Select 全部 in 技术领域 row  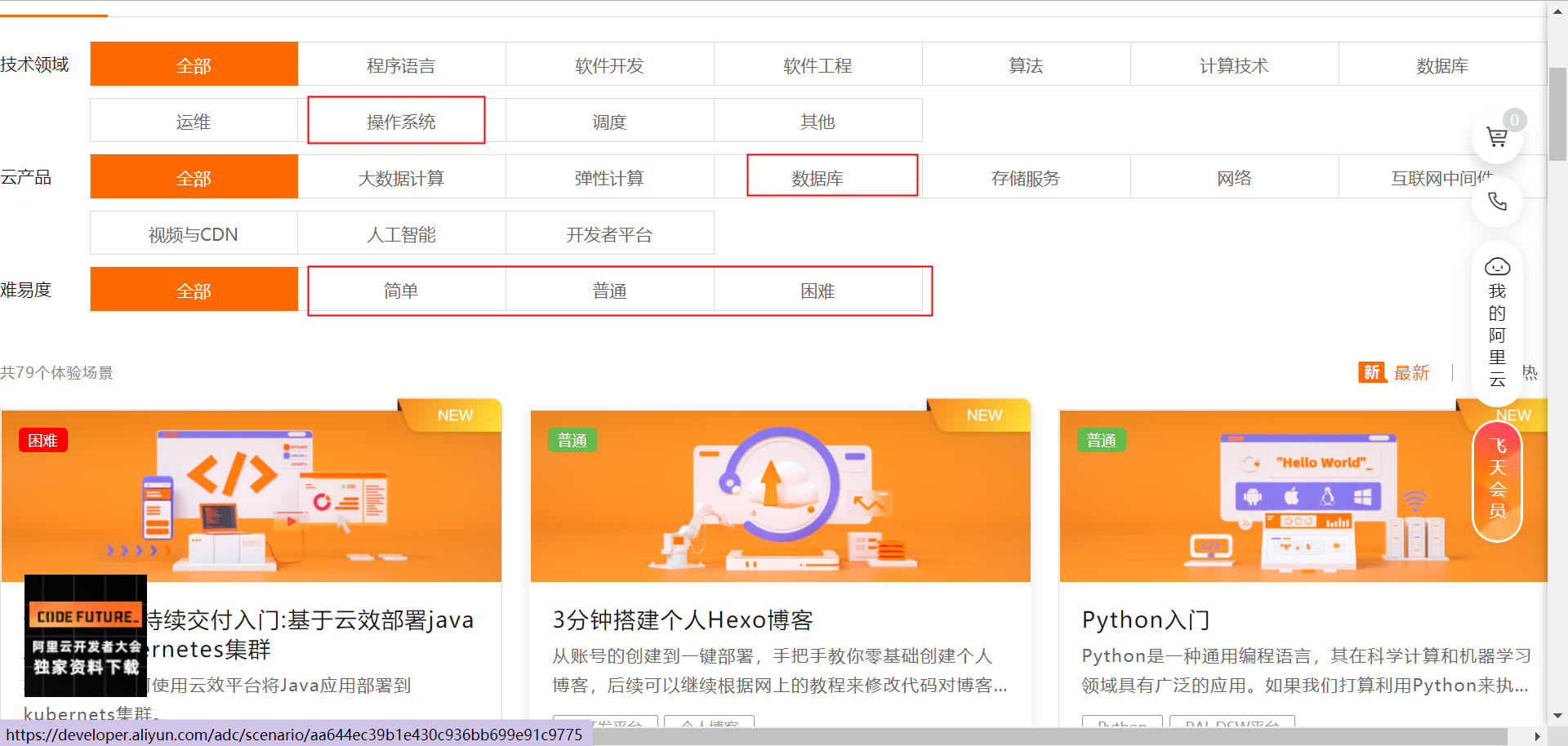[194, 64]
